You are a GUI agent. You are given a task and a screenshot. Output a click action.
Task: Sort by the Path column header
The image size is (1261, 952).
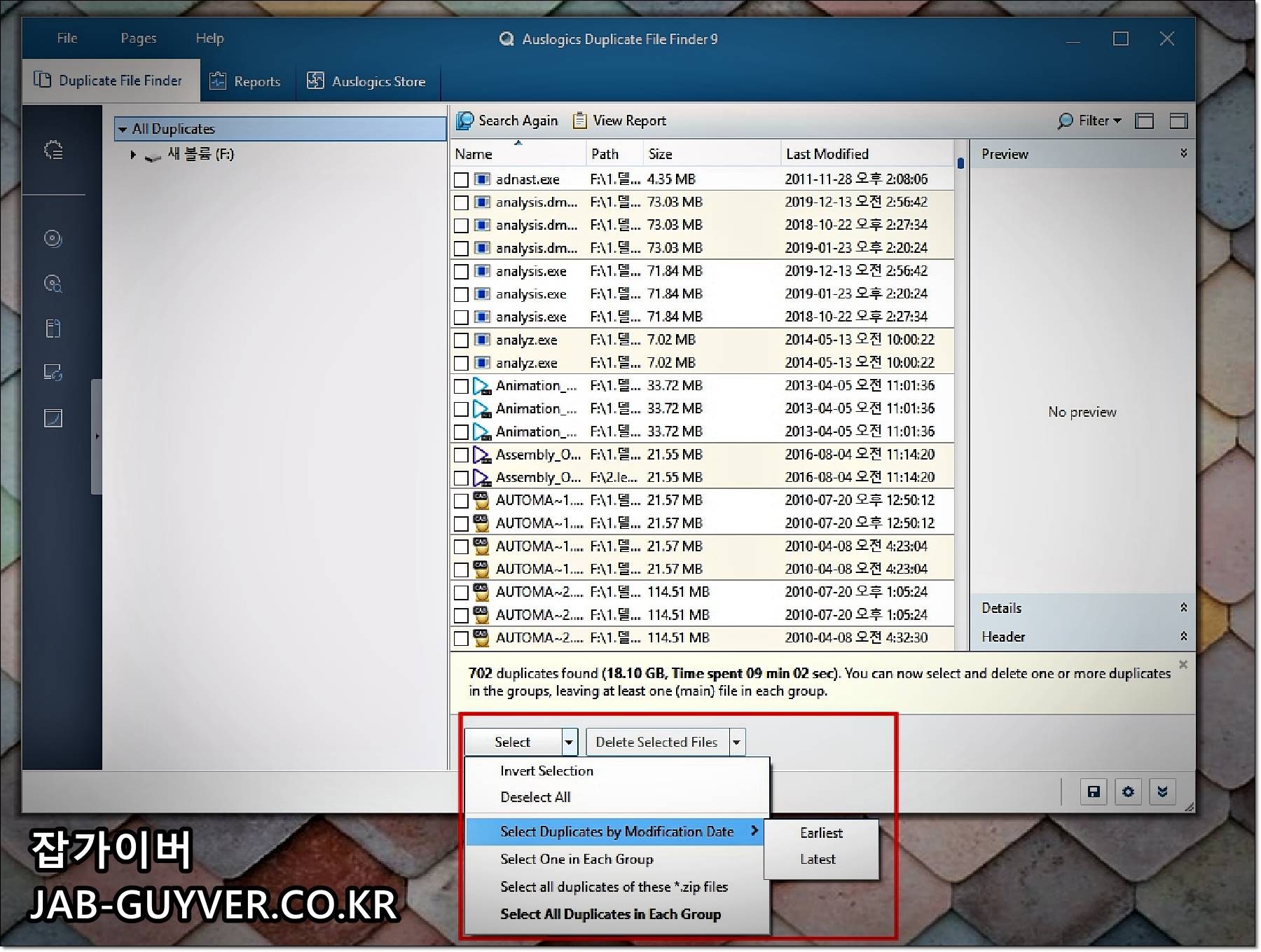click(x=614, y=154)
